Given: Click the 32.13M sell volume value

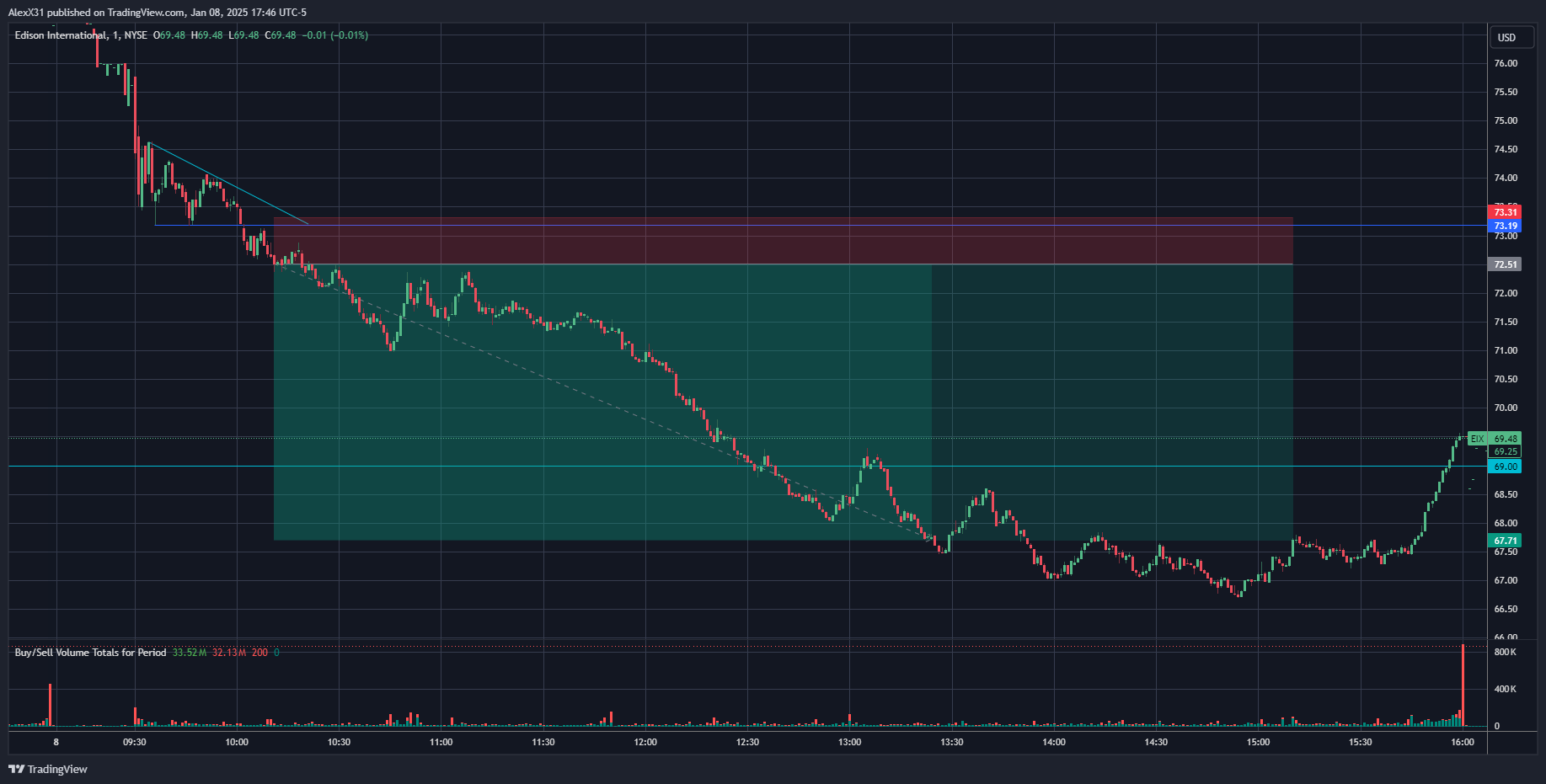Looking at the screenshot, I should point(229,653).
